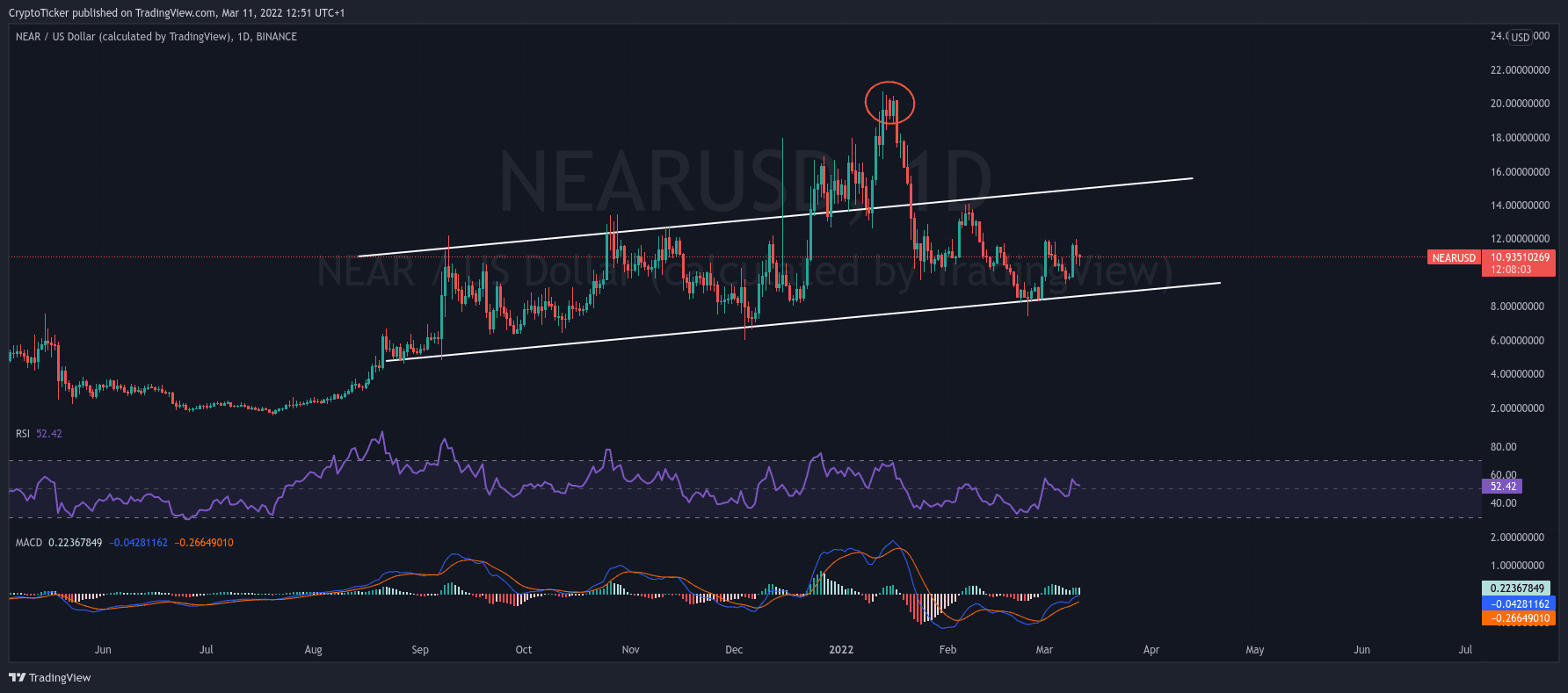Click the Mar label on time axis
Image resolution: width=1568 pixels, height=693 pixels.
[x=1044, y=650]
